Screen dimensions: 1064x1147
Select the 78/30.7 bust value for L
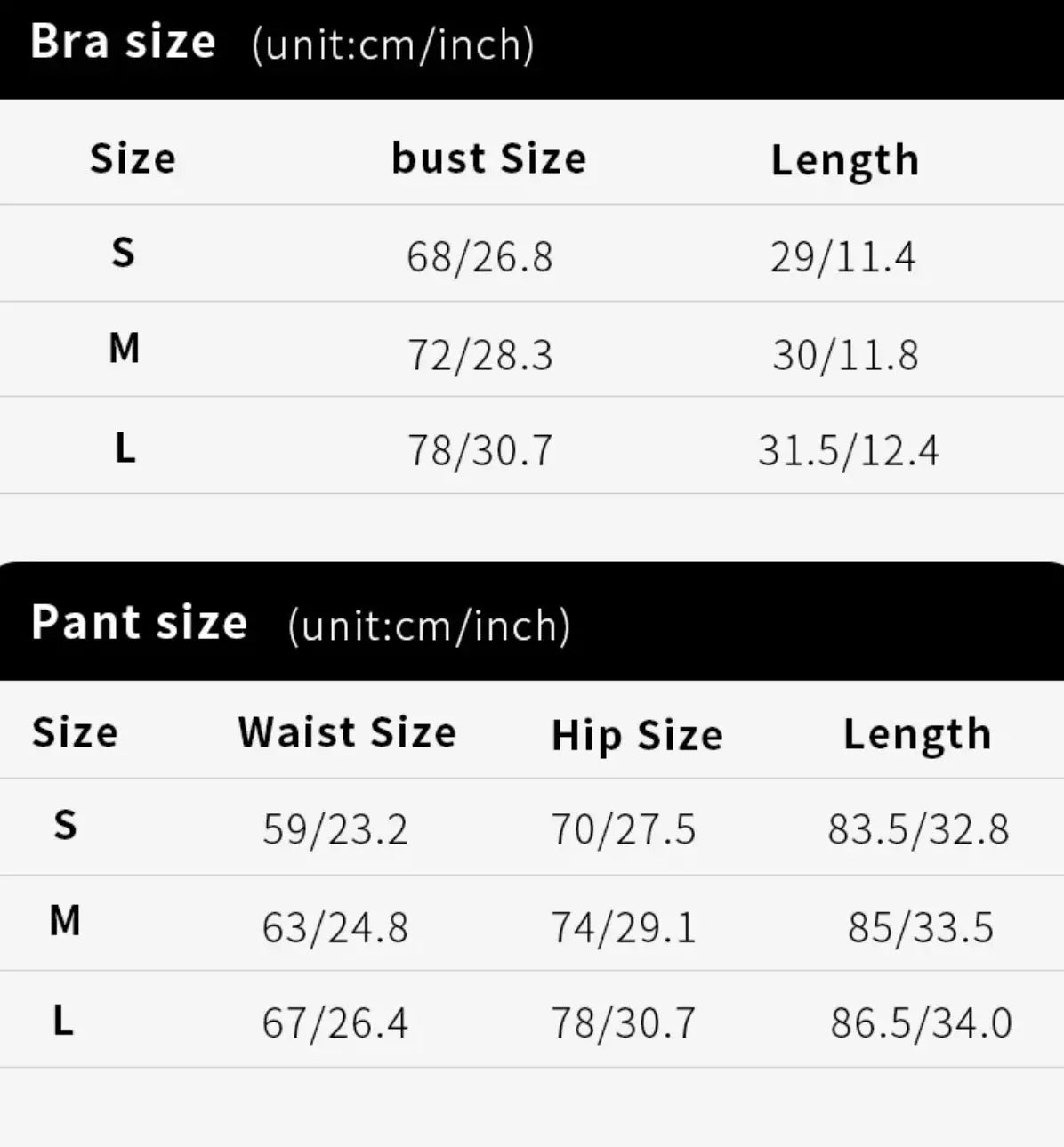tap(480, 450)
